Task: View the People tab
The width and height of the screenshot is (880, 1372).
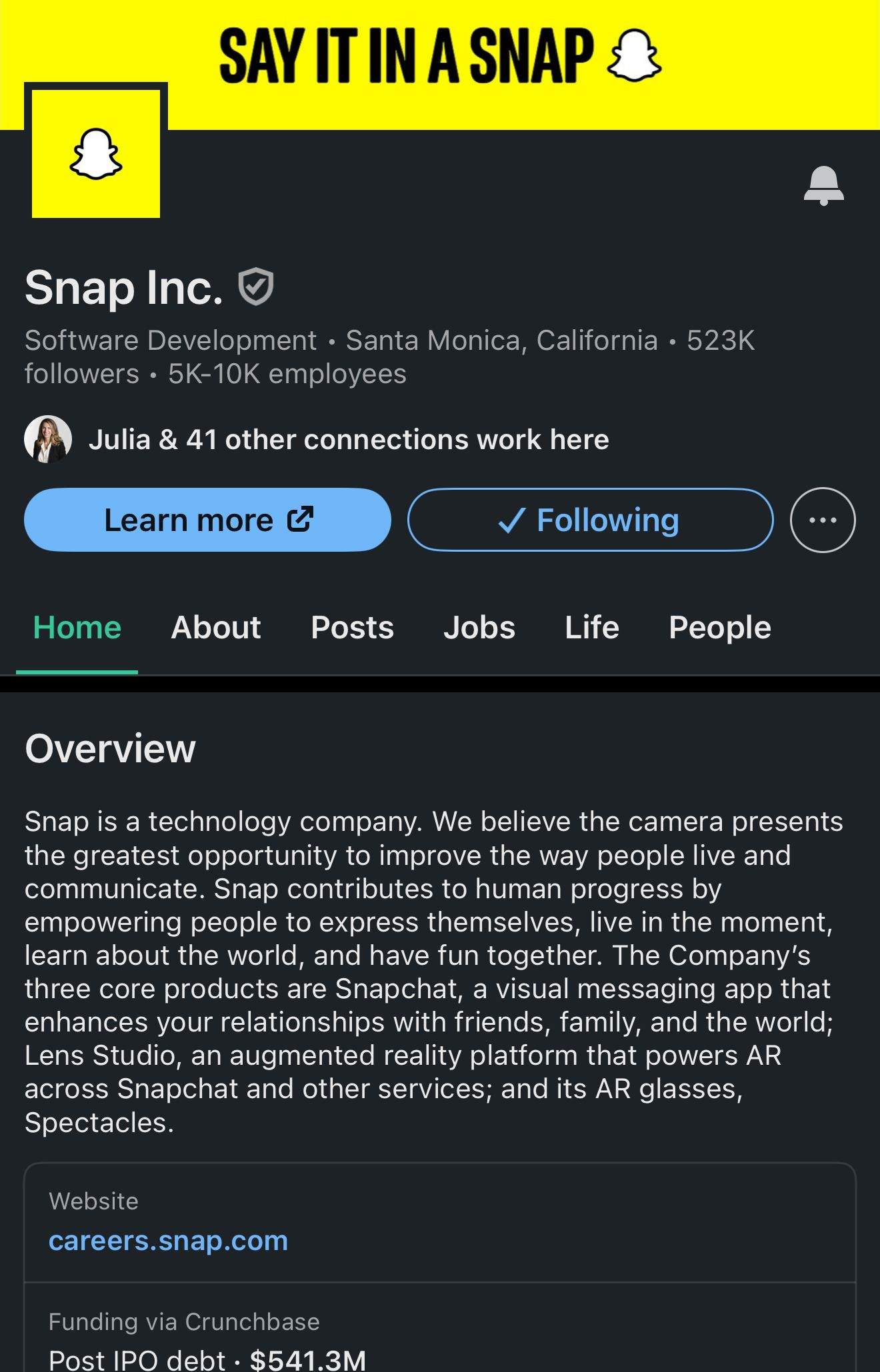Action: (720, 628)
